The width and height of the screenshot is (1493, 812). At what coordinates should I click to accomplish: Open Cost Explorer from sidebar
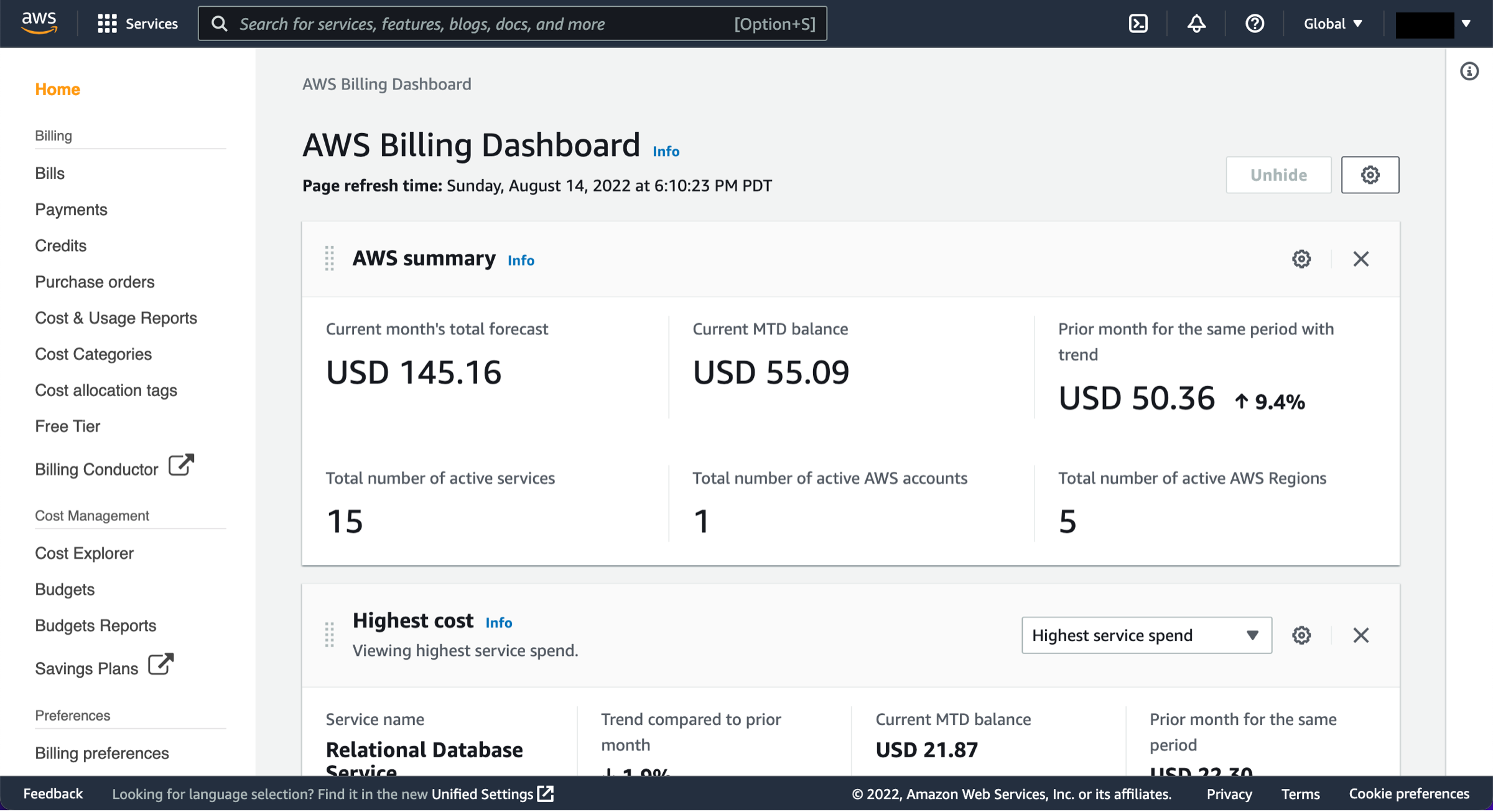[83, 553]
